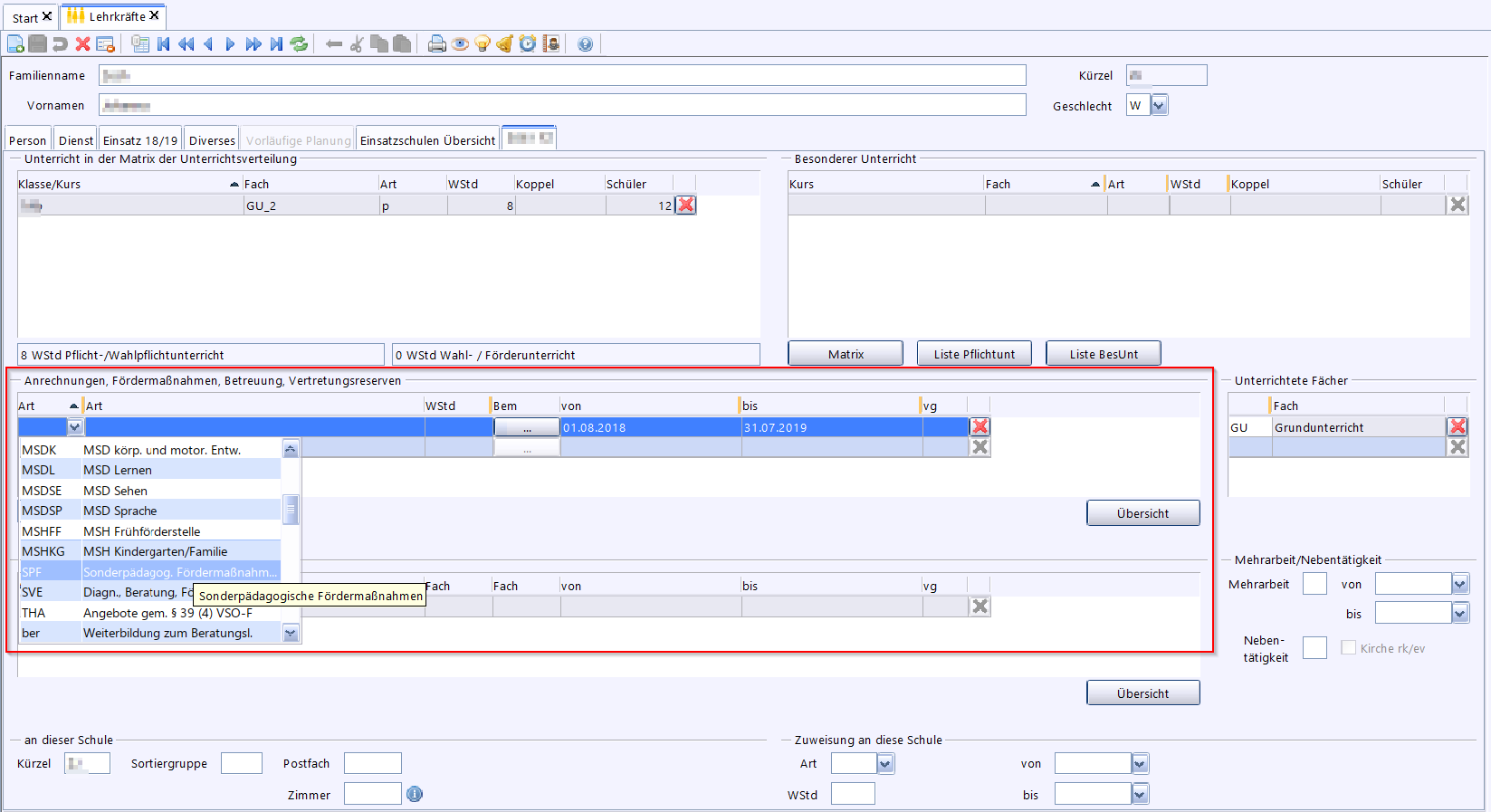
Task: Open the Diverses tab
Action: click(212, 139)
